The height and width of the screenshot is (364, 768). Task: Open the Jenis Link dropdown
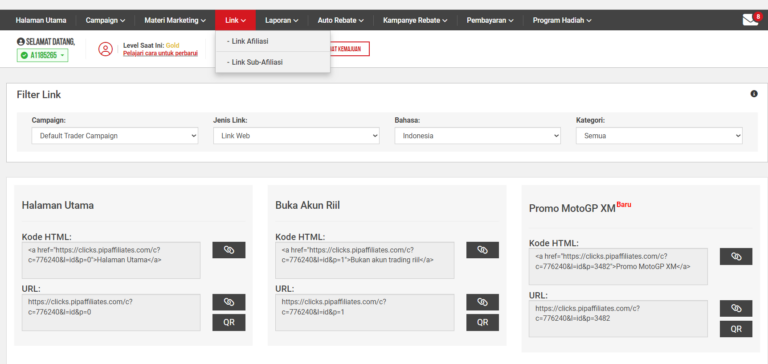pos(296,136)
